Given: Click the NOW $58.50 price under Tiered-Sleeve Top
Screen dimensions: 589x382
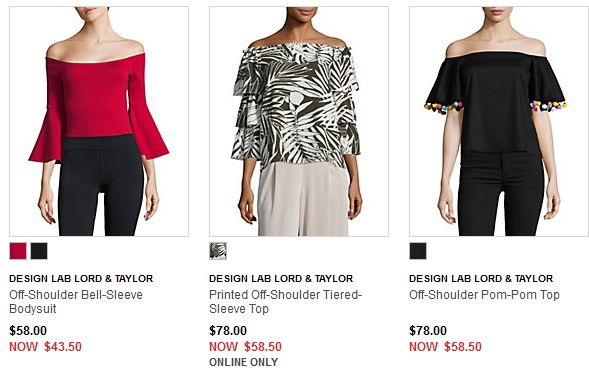Looking at the screenshot, I should pos(245,347).
